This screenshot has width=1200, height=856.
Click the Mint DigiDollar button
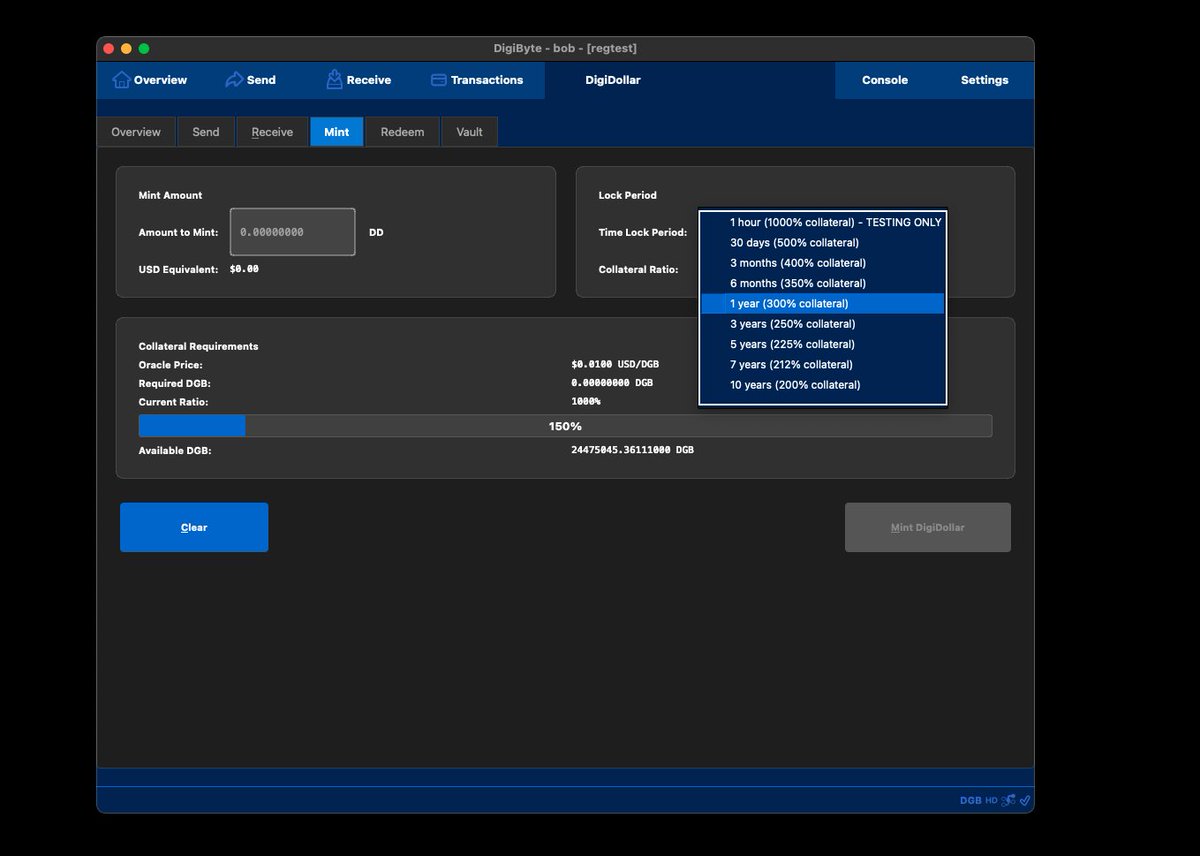[x=928, y=527]
